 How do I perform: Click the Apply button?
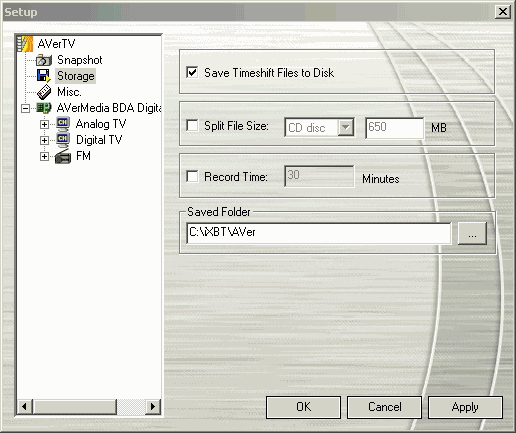click(x=465, y=407)
